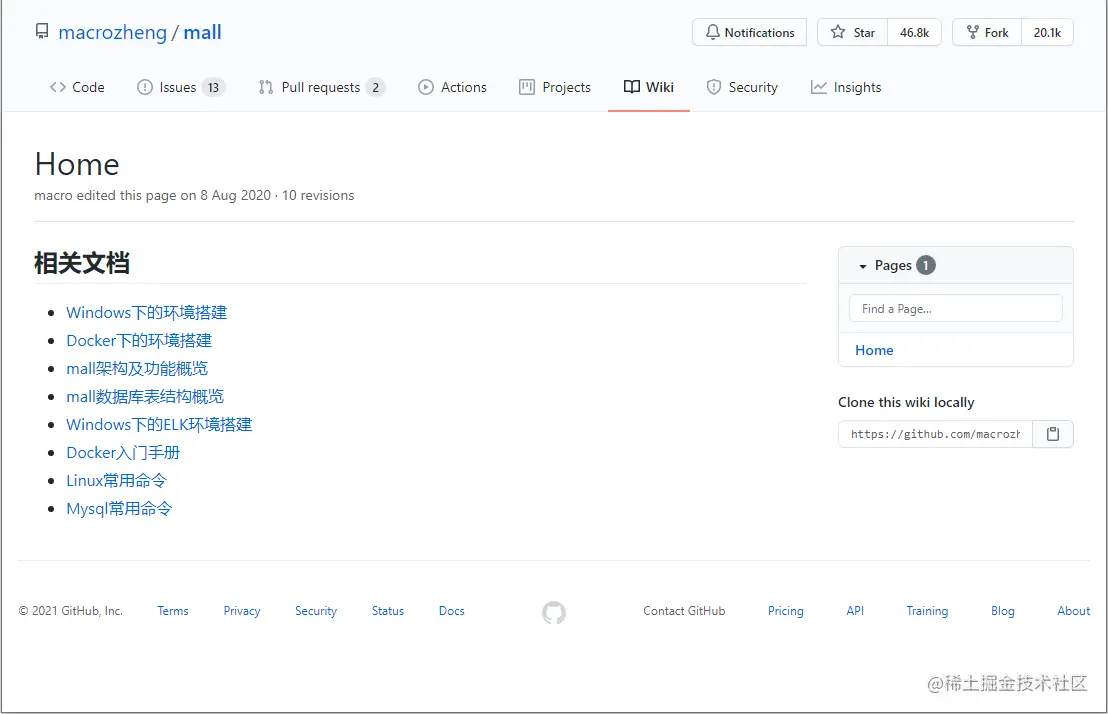Viewport: 1108px width, 714px height.
Task: Click the bell icon in Notifications
Action: 713,32
